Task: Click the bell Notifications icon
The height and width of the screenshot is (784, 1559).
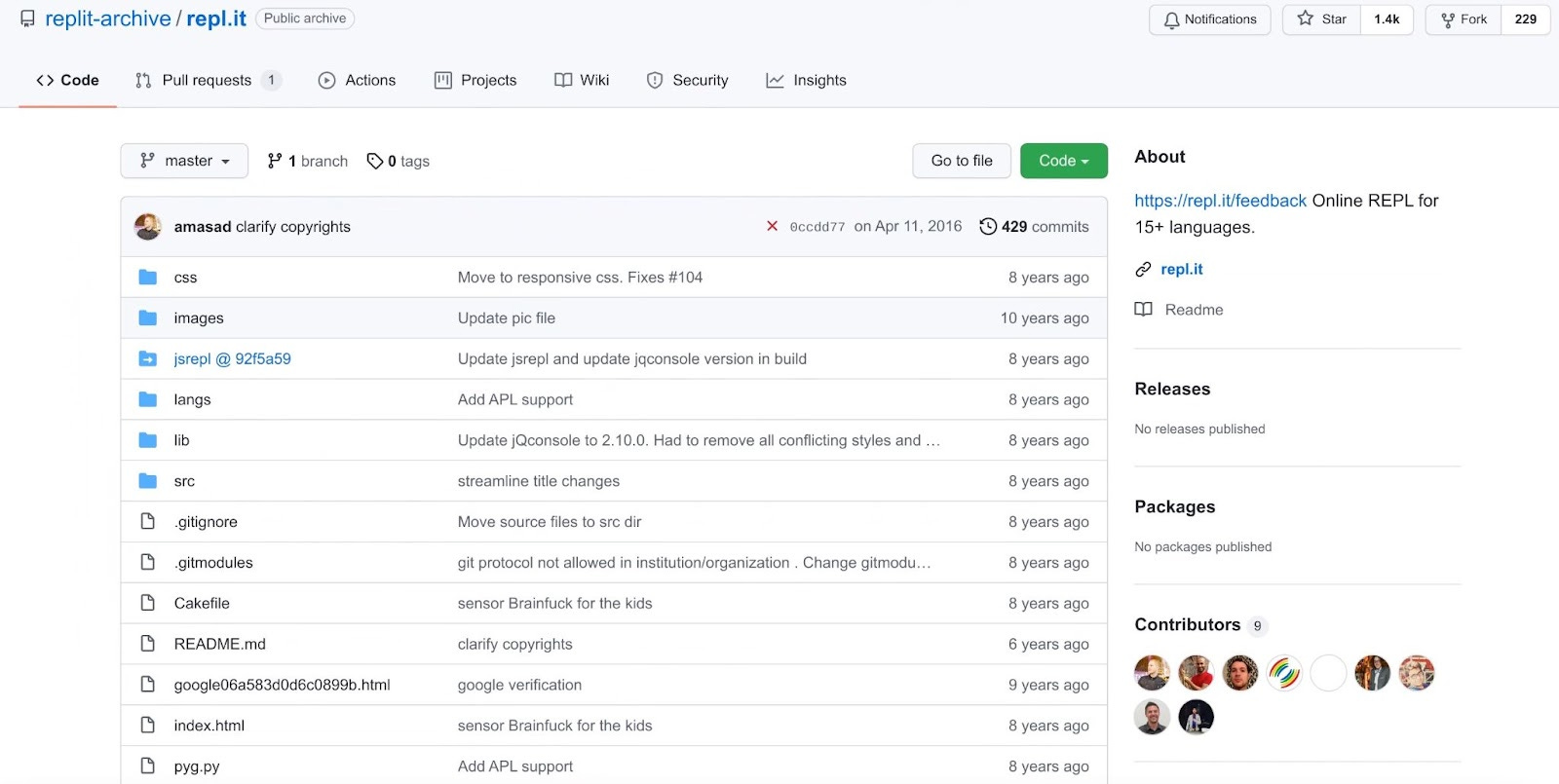Action: pyautogui.click(x=1171, y=19)
